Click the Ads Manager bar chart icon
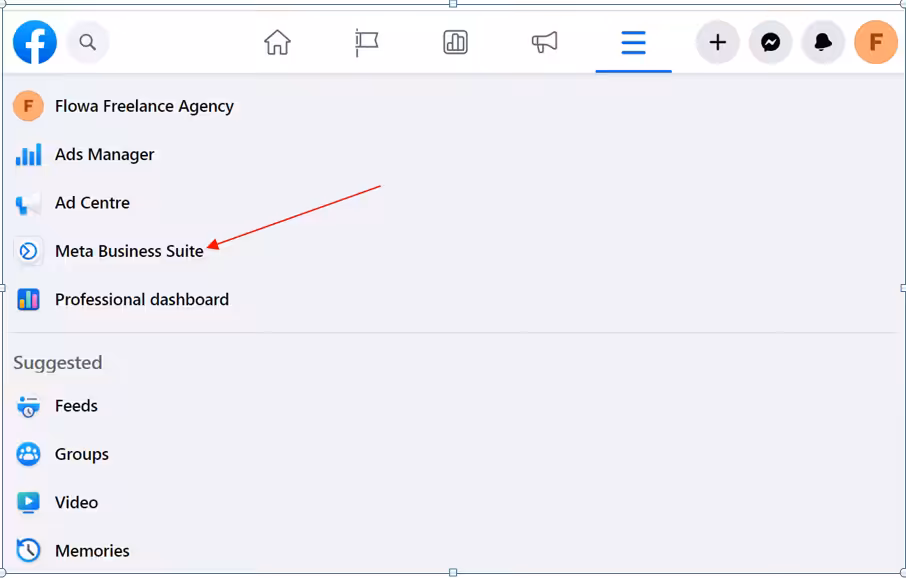 coord(28,154)
